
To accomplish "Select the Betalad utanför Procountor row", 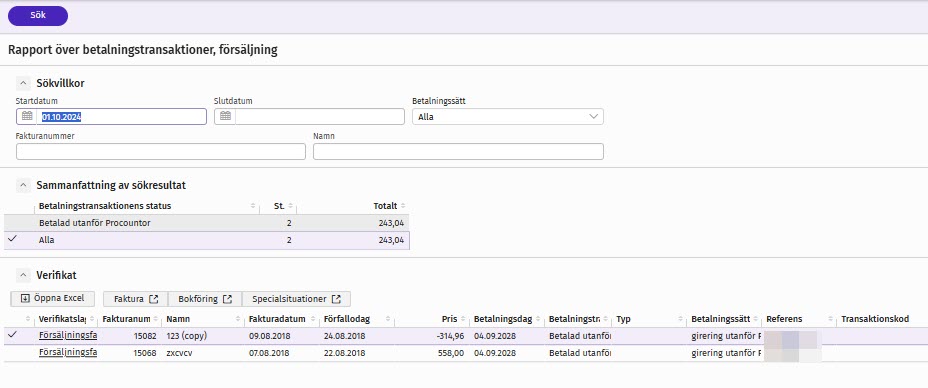I will click(207, 223).
